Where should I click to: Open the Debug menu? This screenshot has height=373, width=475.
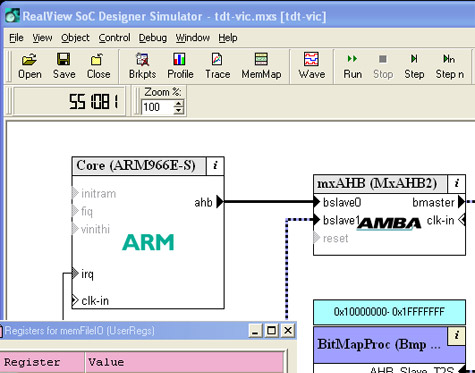coord(153,38)
